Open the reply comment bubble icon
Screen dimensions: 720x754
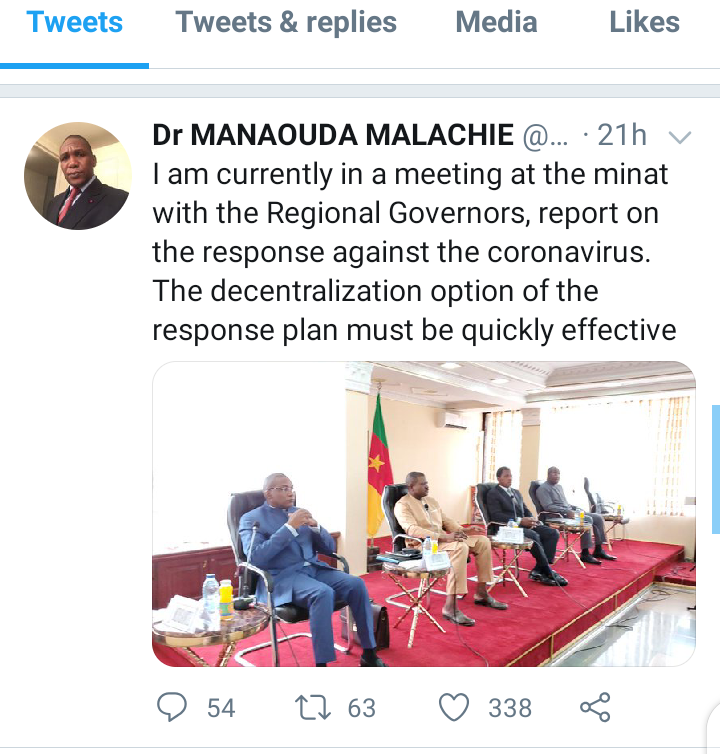172,707
